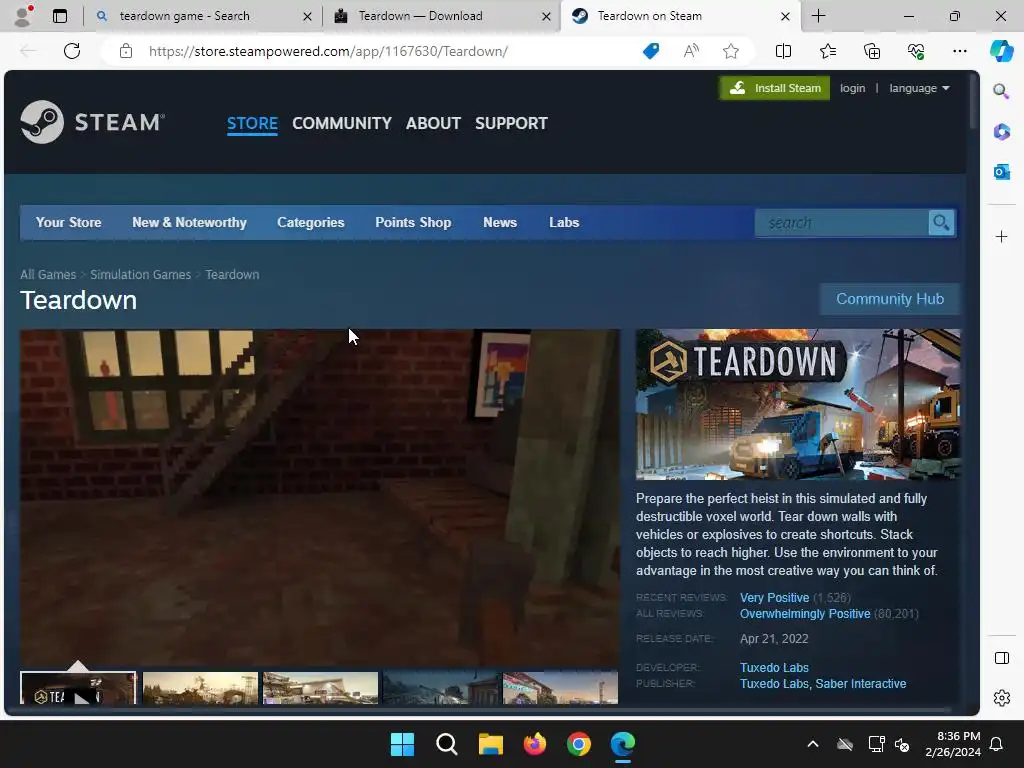Open the sidebar search icon
The height and width of the screenshot is (768, 1024).
1001,91
